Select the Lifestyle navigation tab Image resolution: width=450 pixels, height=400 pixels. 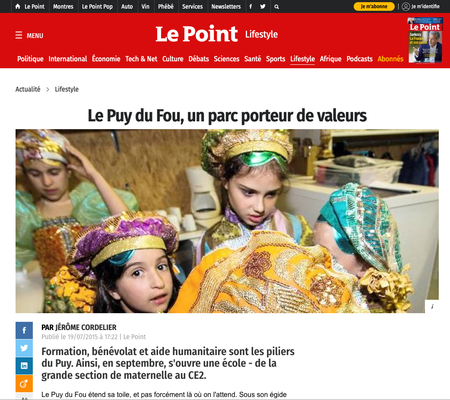[302, 59]
